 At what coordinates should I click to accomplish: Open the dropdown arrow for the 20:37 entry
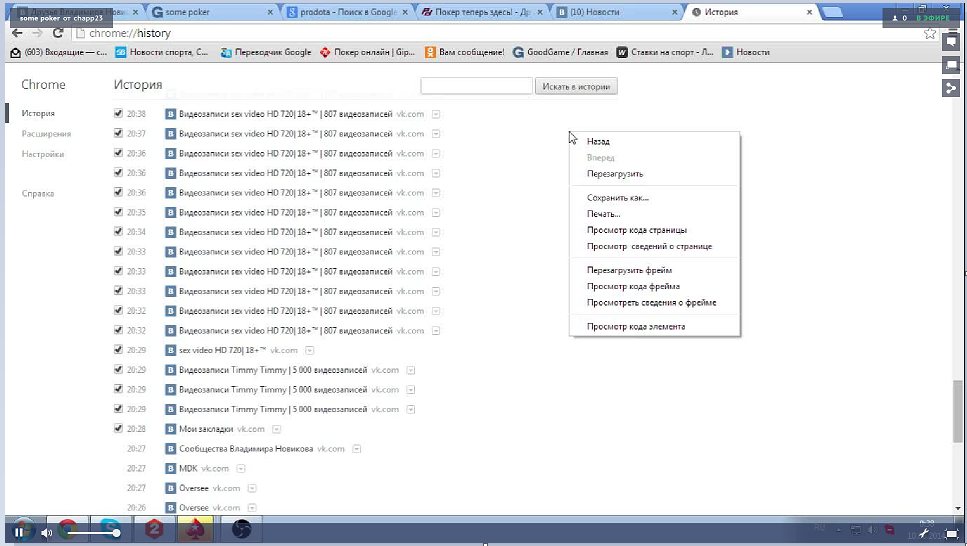tap(436, 134)
